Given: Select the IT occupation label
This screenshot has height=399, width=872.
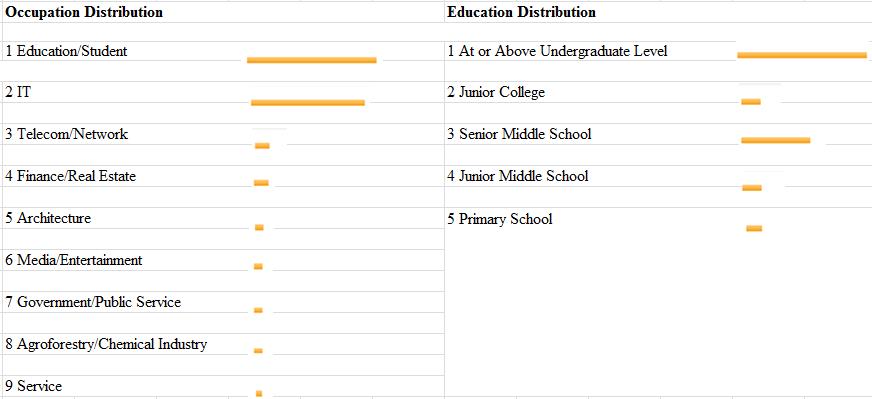Looking at the screenshot, I should 18,92.
